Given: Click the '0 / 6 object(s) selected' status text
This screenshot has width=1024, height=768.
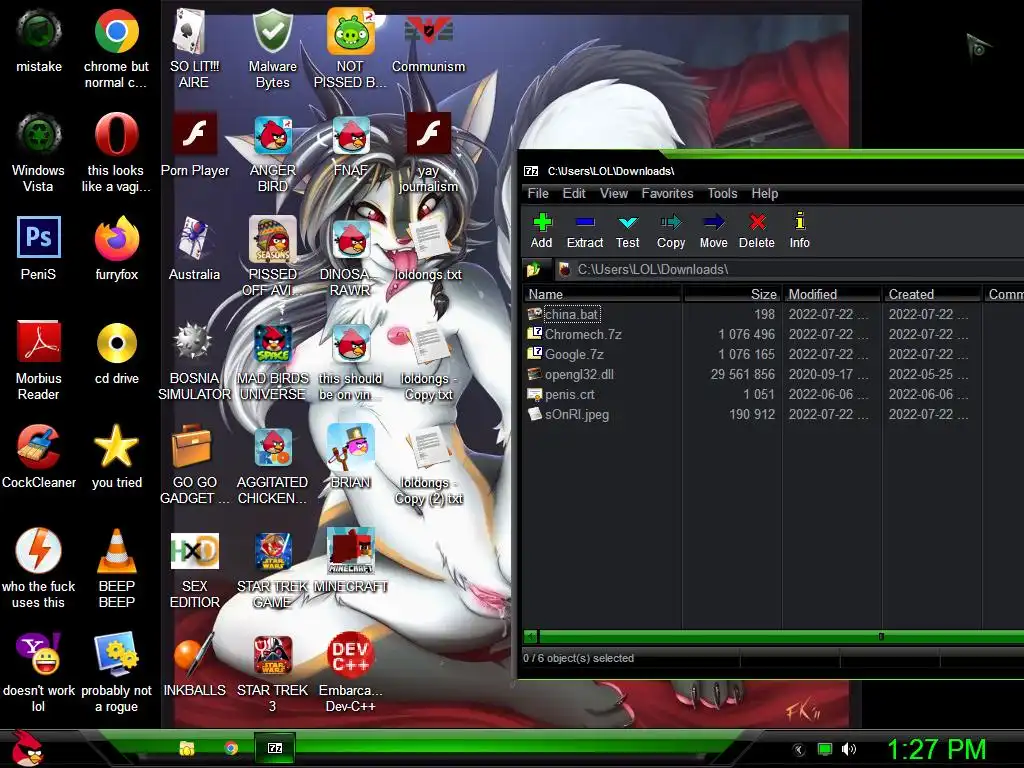Looking at the screenshot, I should [578, 658].
